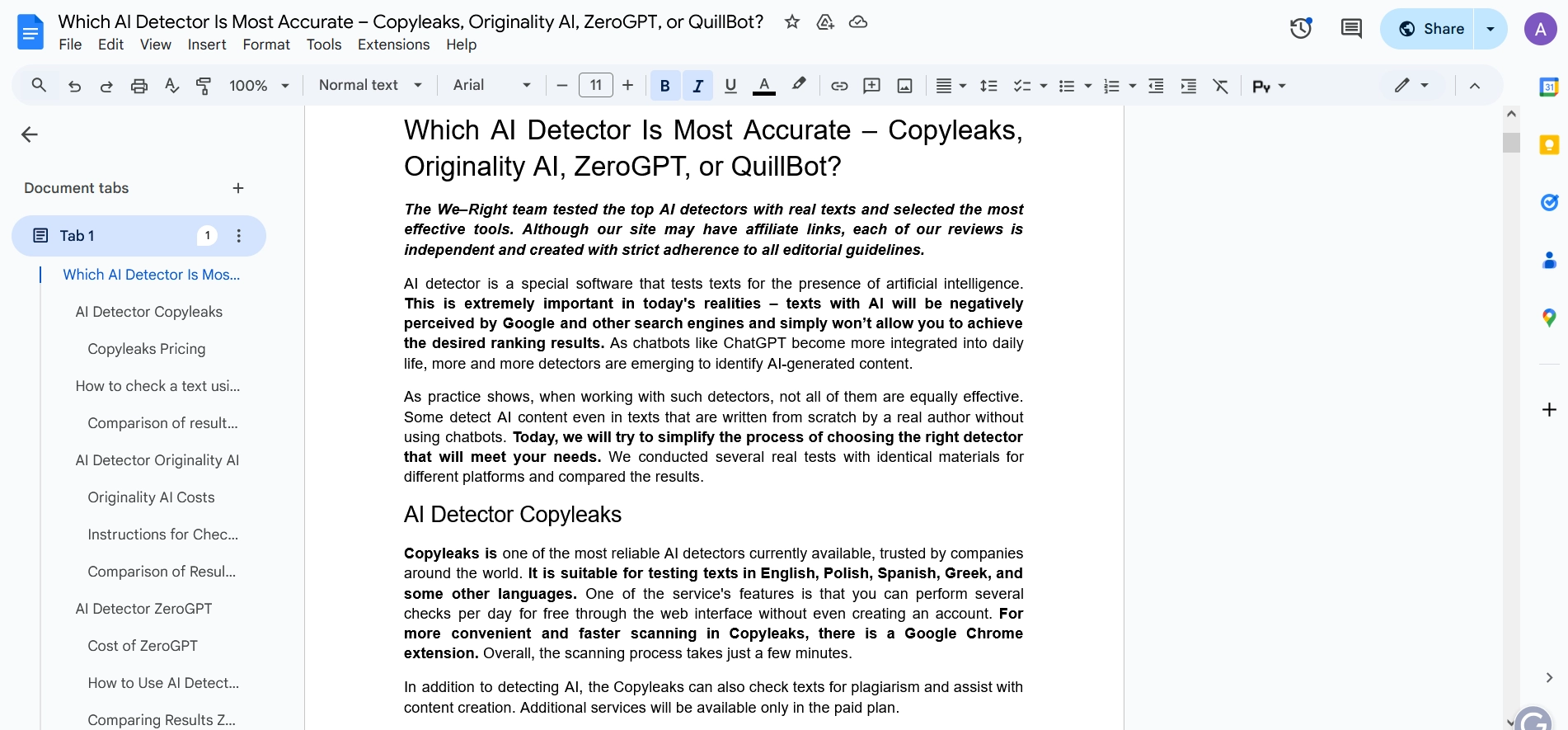Open the Edit menu
1568x730 pixels.
coord(110,45)
